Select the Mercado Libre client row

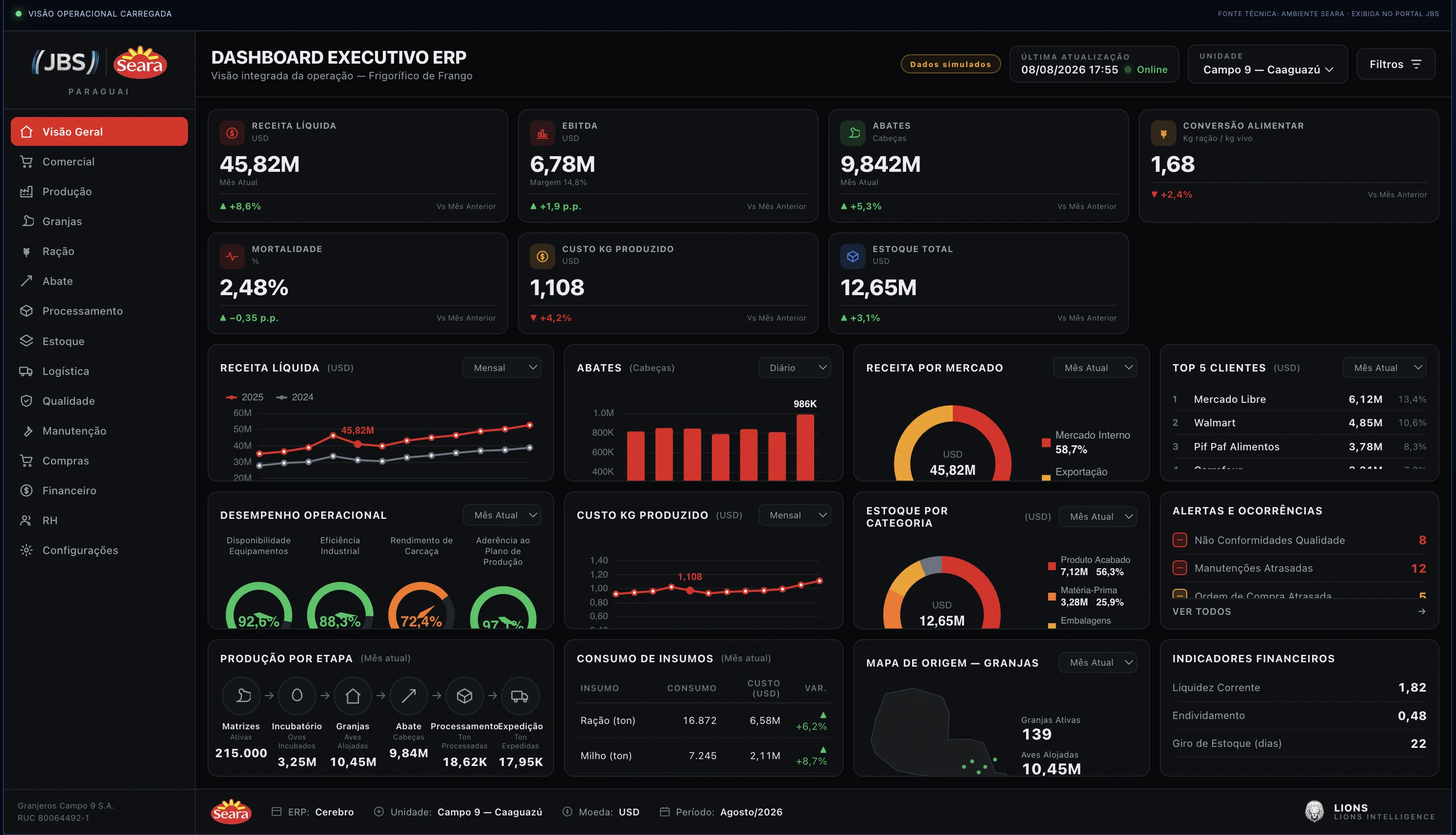pos(1299,399)
